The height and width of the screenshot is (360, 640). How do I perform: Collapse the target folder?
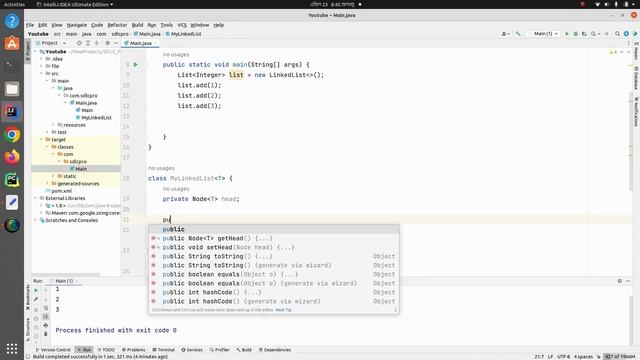coord(41,140)
